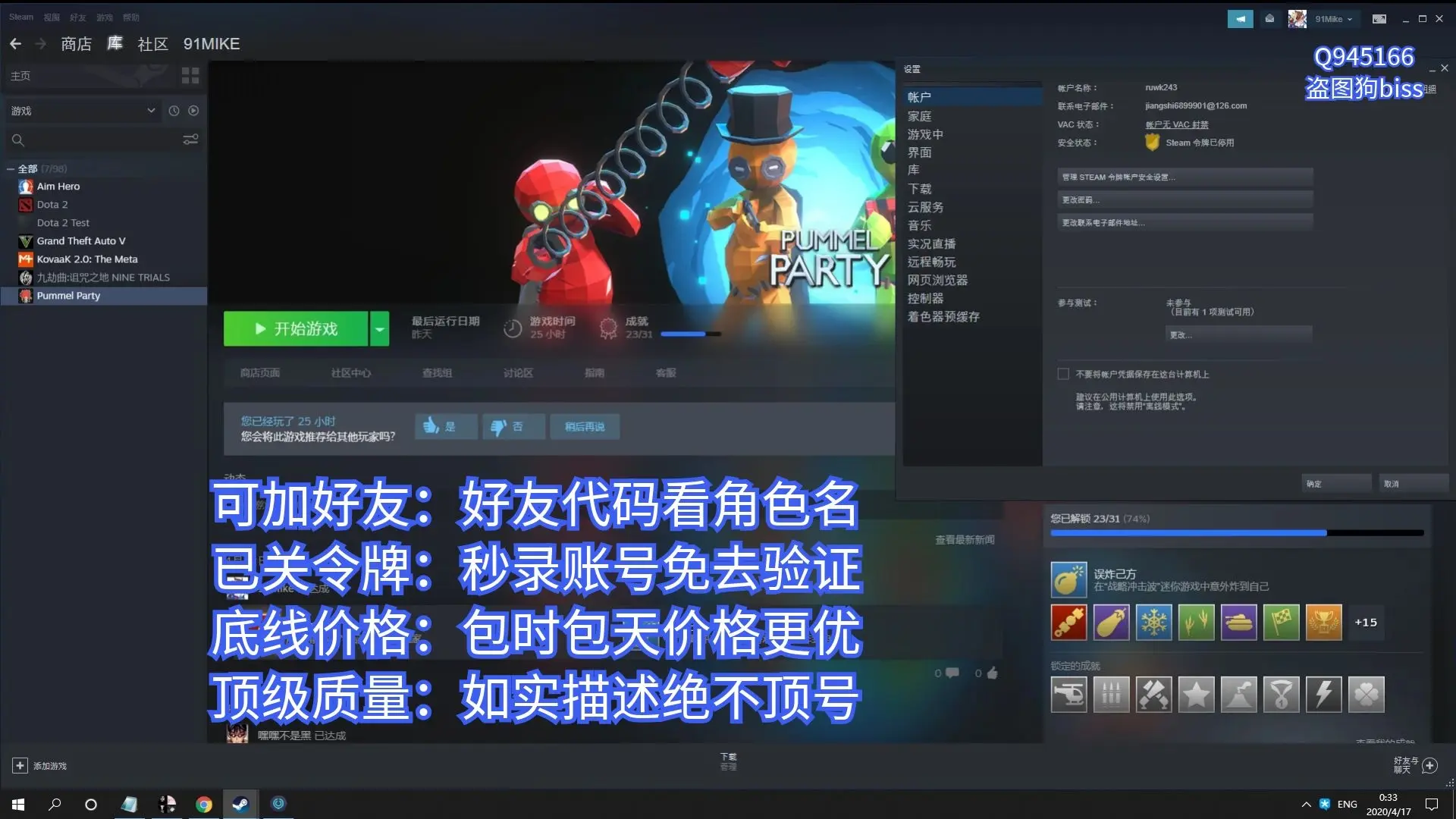Click the unlocked 23/31 achievements progress bar

[x=1237, y=533]
